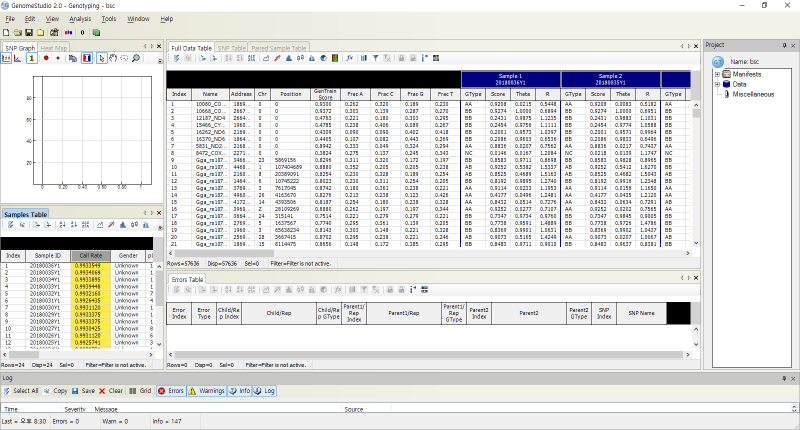
Task: Click select all rows icon in Full Data Table
Action: pyautogui.click(x=177, y=58)
